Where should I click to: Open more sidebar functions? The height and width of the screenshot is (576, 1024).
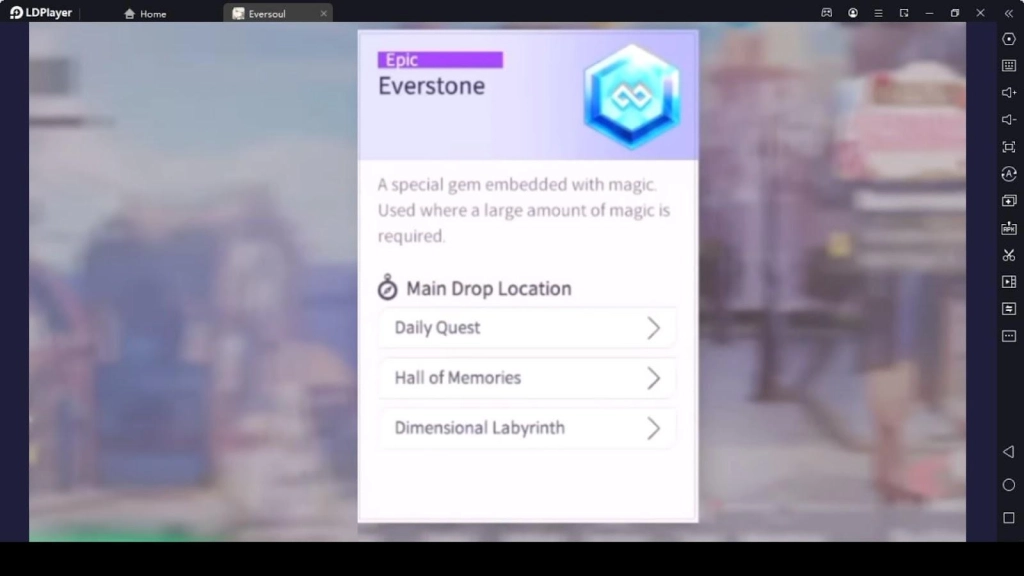click(1009, 337)
